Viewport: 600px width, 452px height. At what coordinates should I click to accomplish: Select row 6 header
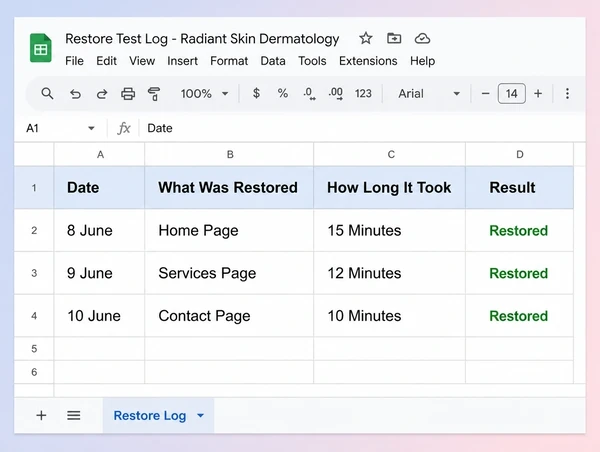click(x=34, y=372)
